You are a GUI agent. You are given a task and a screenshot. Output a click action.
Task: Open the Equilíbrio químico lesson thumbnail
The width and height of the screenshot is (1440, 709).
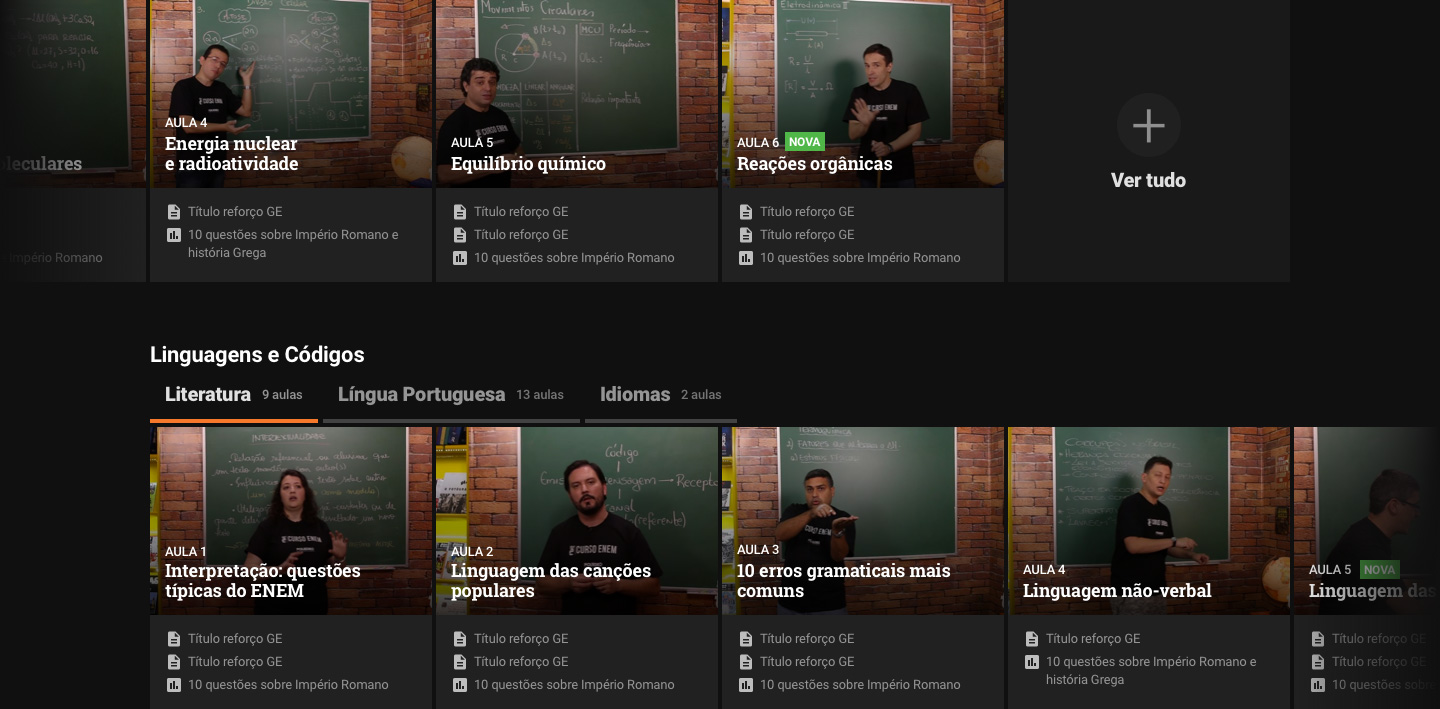point(577,94)
